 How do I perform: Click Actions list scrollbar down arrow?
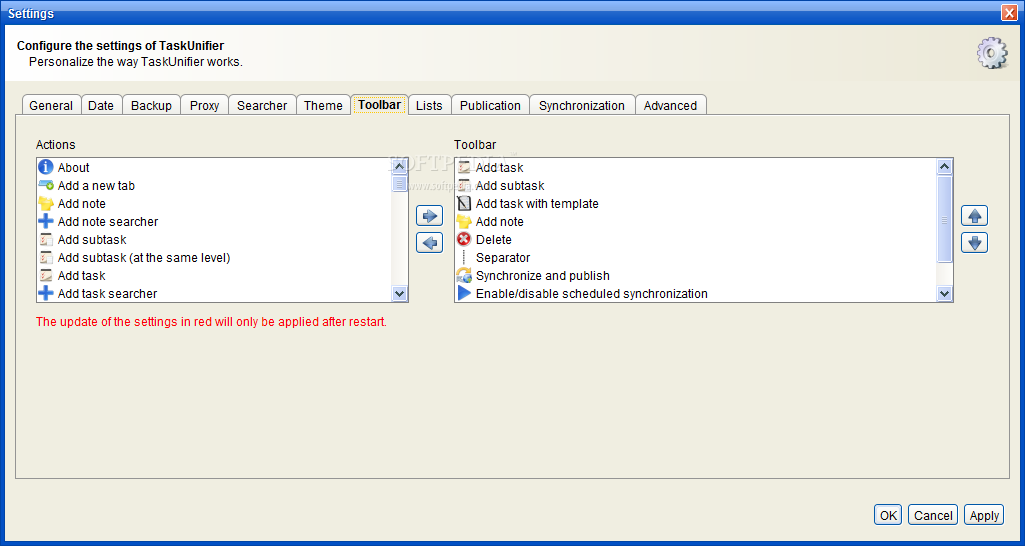[x=400, y=294]
